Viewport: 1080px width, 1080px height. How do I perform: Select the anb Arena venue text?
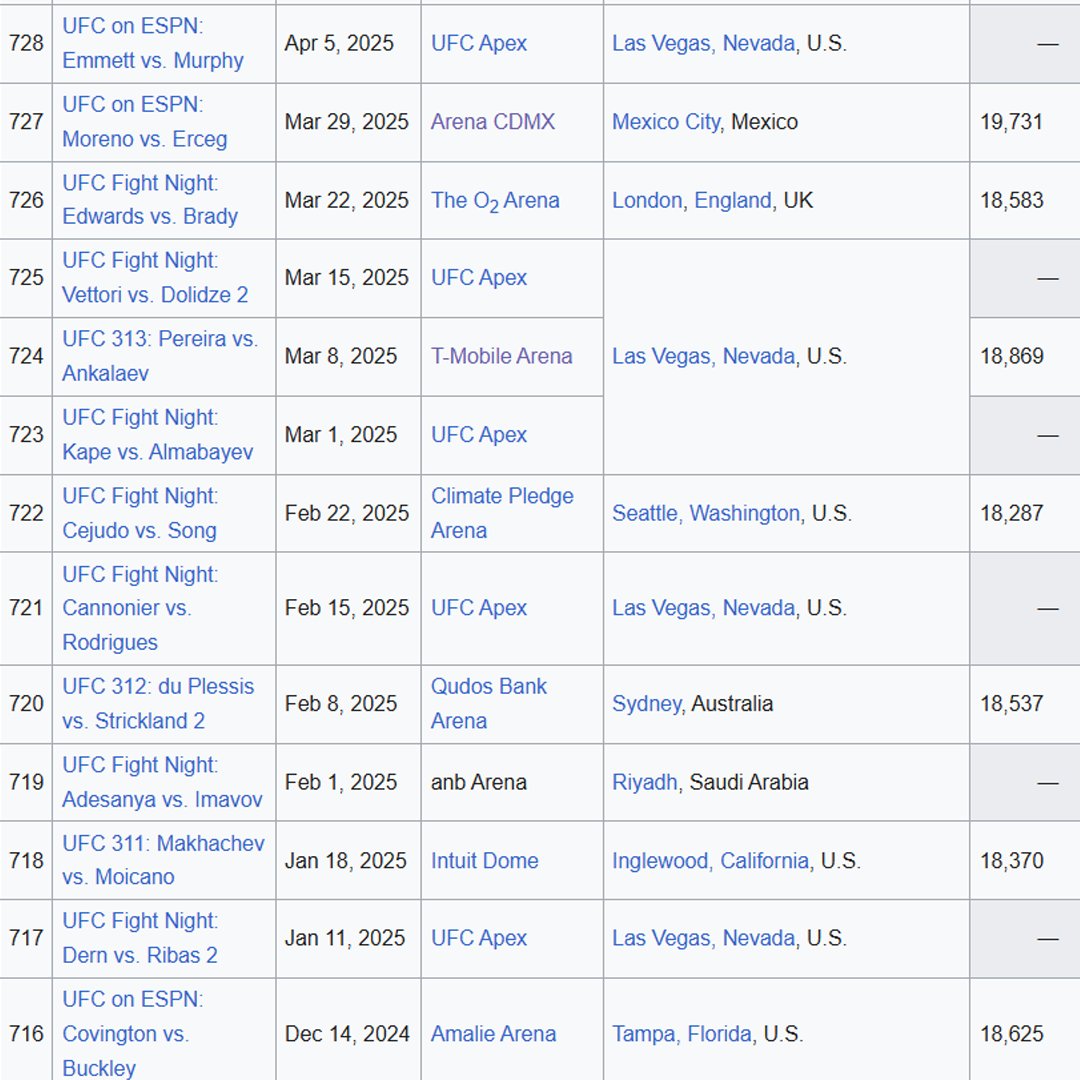tap(479, 782)
